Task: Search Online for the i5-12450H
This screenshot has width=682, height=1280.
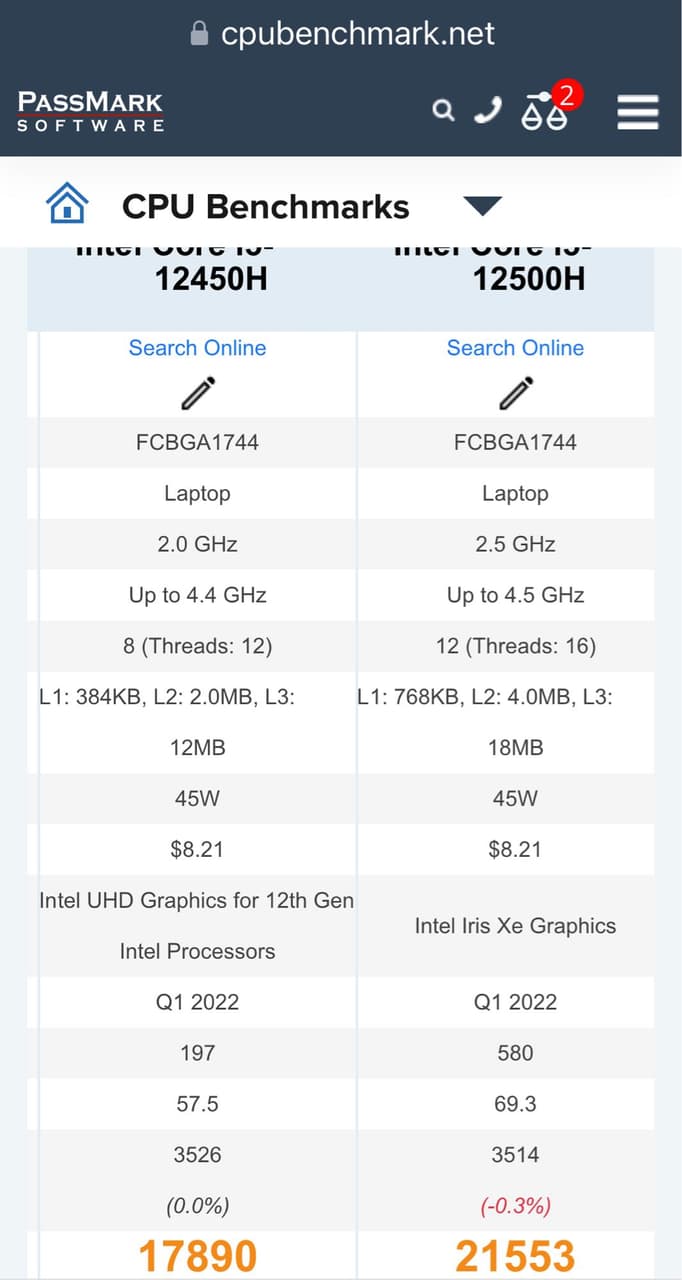Action: 197,348
